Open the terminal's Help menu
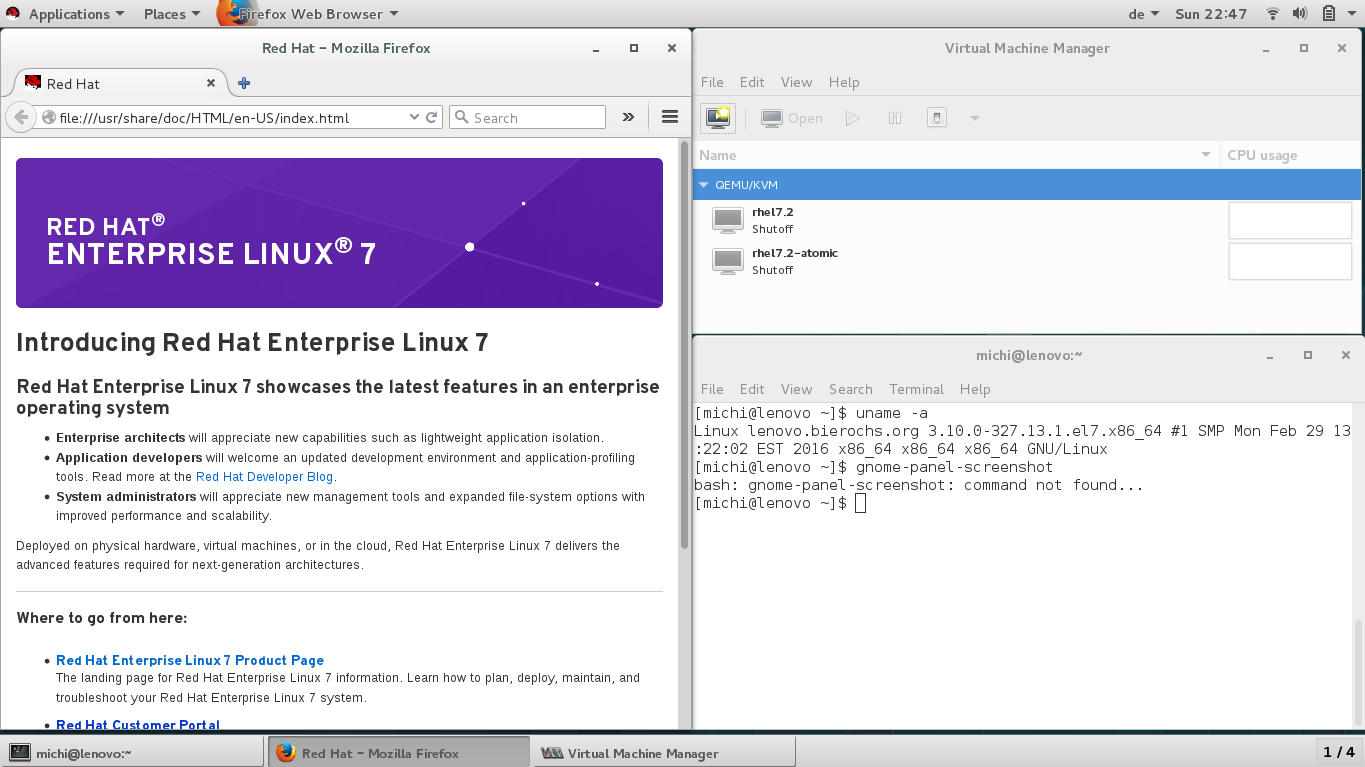Viewport: 1365px width, 767px height. click(x=975, y=389)
